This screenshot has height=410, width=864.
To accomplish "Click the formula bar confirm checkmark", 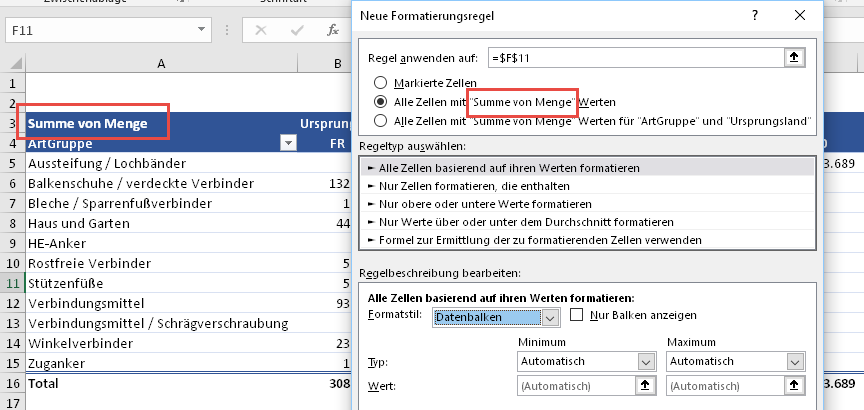I will click(297, 30).
